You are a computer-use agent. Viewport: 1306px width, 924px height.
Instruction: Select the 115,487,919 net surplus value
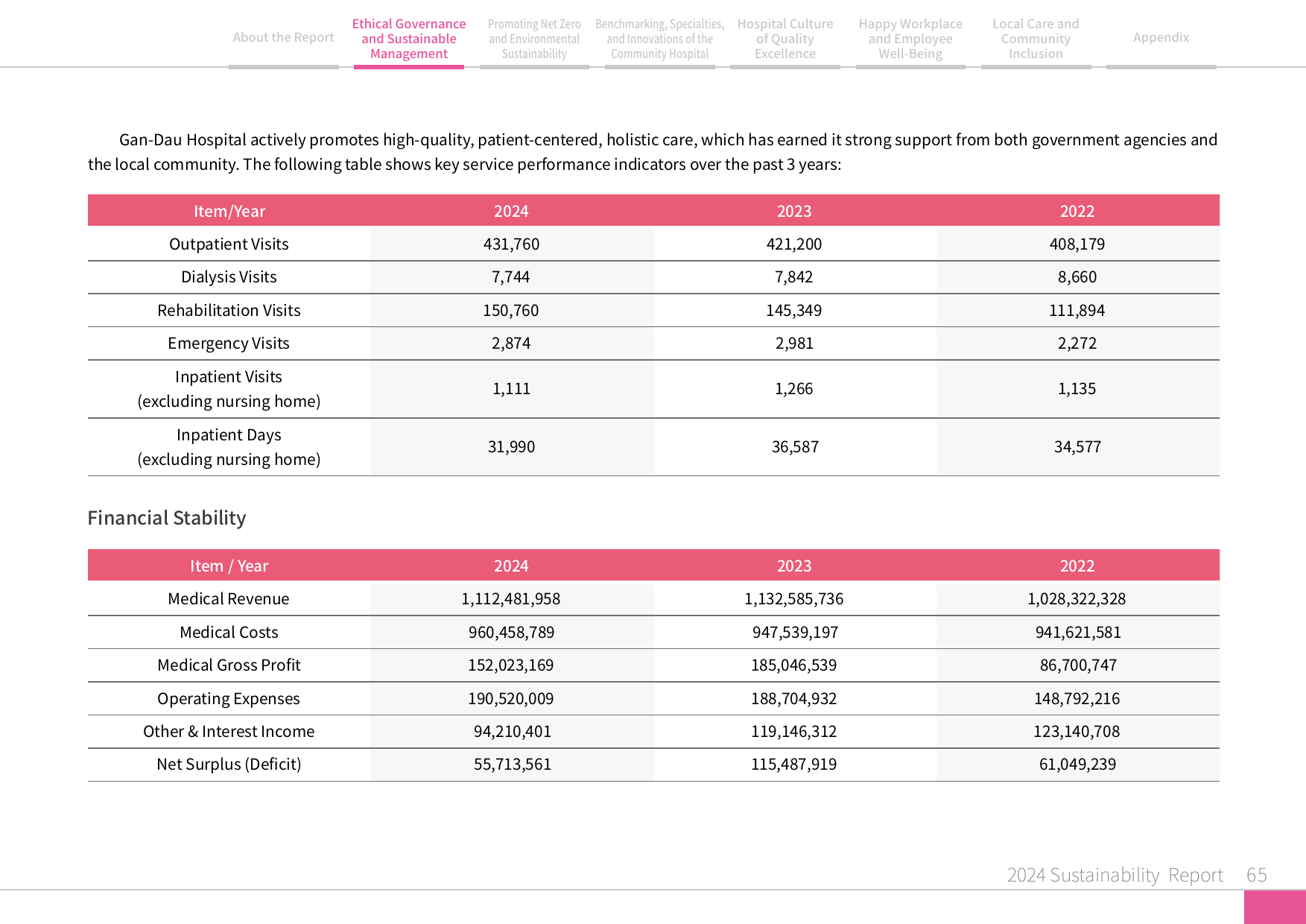click(794, 765)
